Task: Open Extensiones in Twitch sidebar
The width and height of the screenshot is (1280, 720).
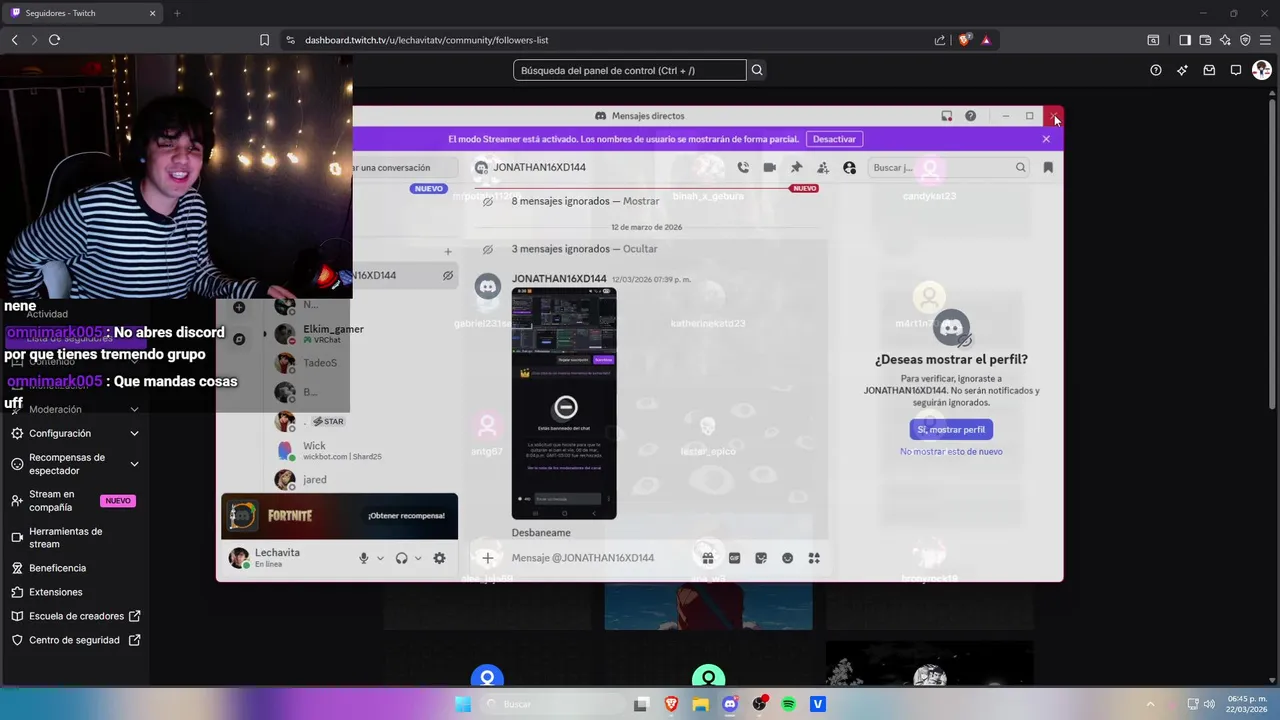Action: coord(75,592)
